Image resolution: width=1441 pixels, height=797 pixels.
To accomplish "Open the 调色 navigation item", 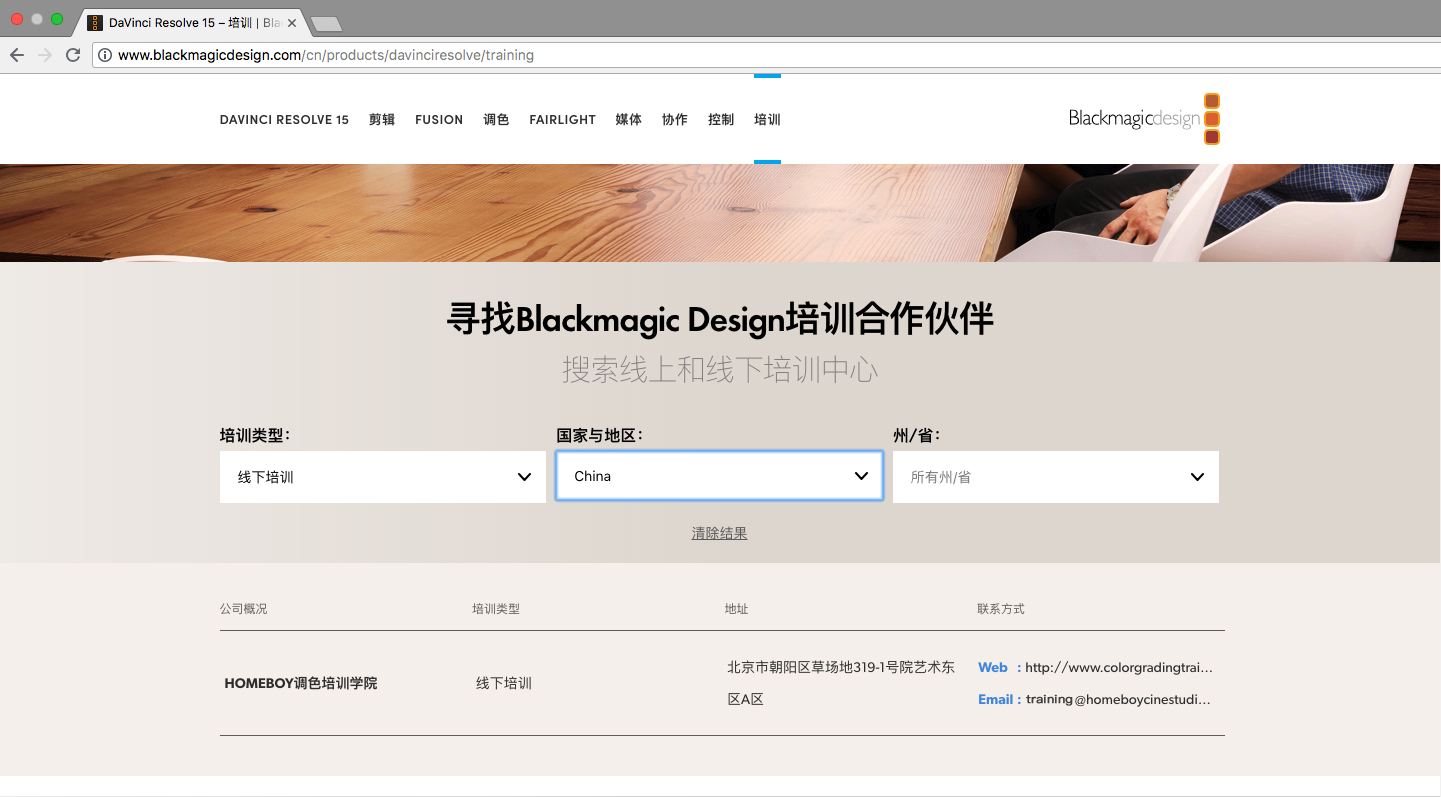I will [x=496, y=119].
